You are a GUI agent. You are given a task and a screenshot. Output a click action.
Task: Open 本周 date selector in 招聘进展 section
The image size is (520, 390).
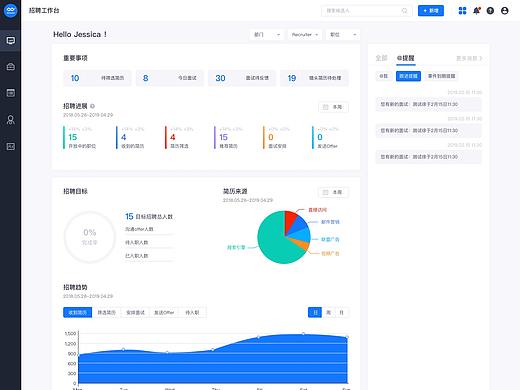pos(333,107)
